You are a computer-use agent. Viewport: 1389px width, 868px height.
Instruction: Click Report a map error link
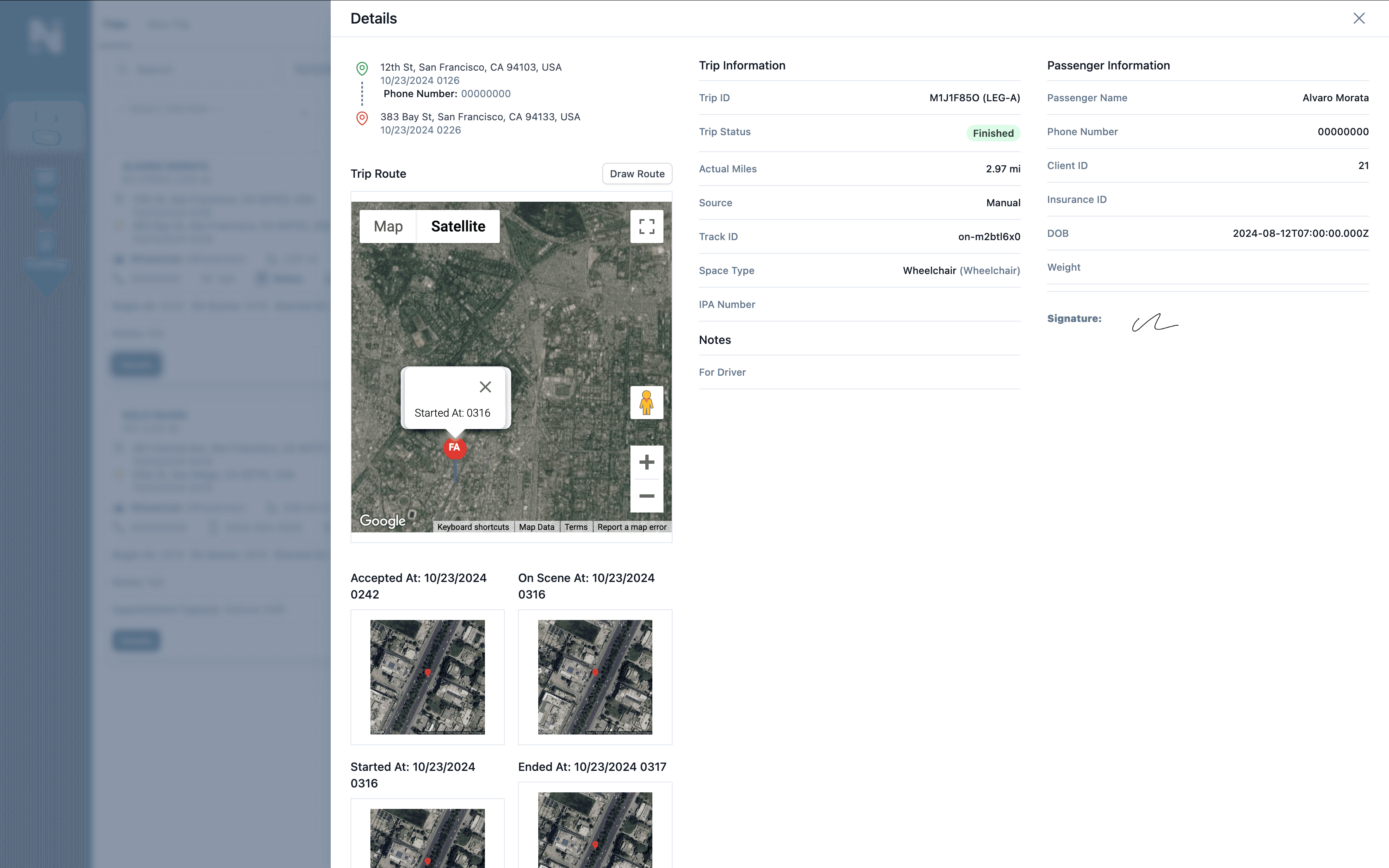631,527
